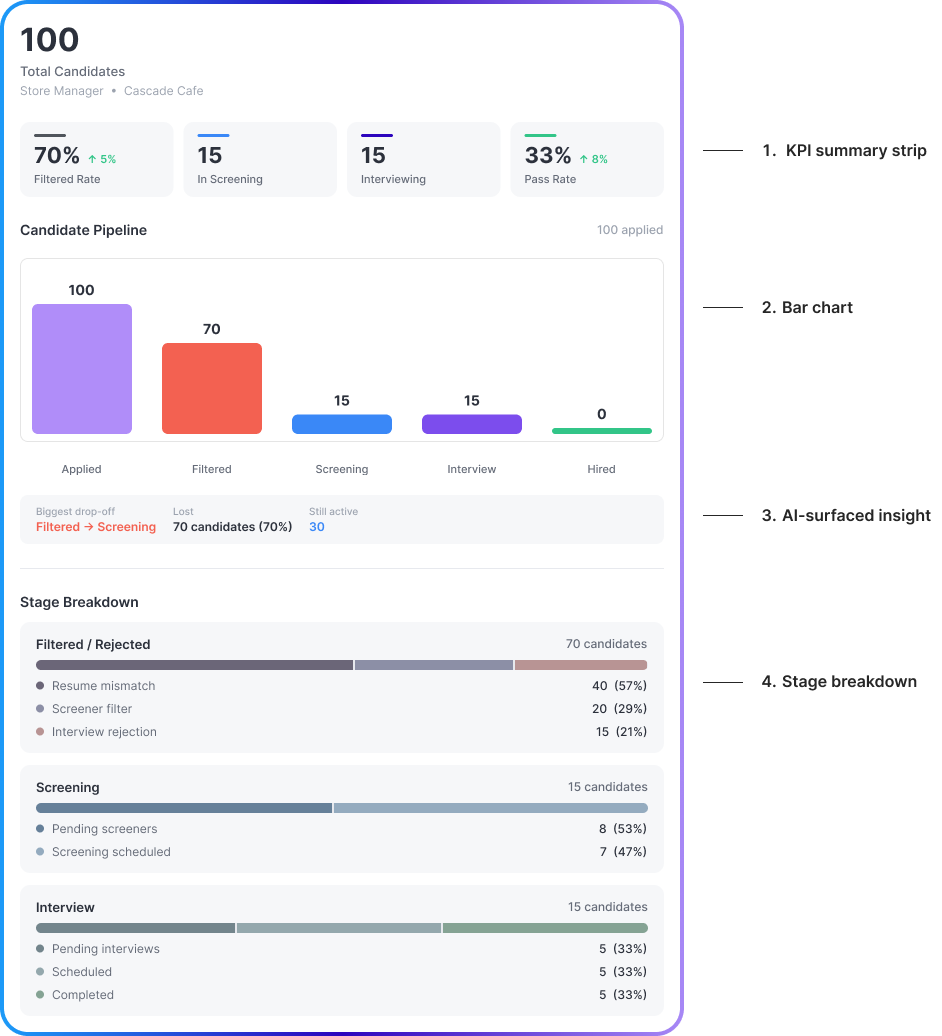Click the Still active 30 link
This screenshot has width=942, height=1036.
pos(319,527)
